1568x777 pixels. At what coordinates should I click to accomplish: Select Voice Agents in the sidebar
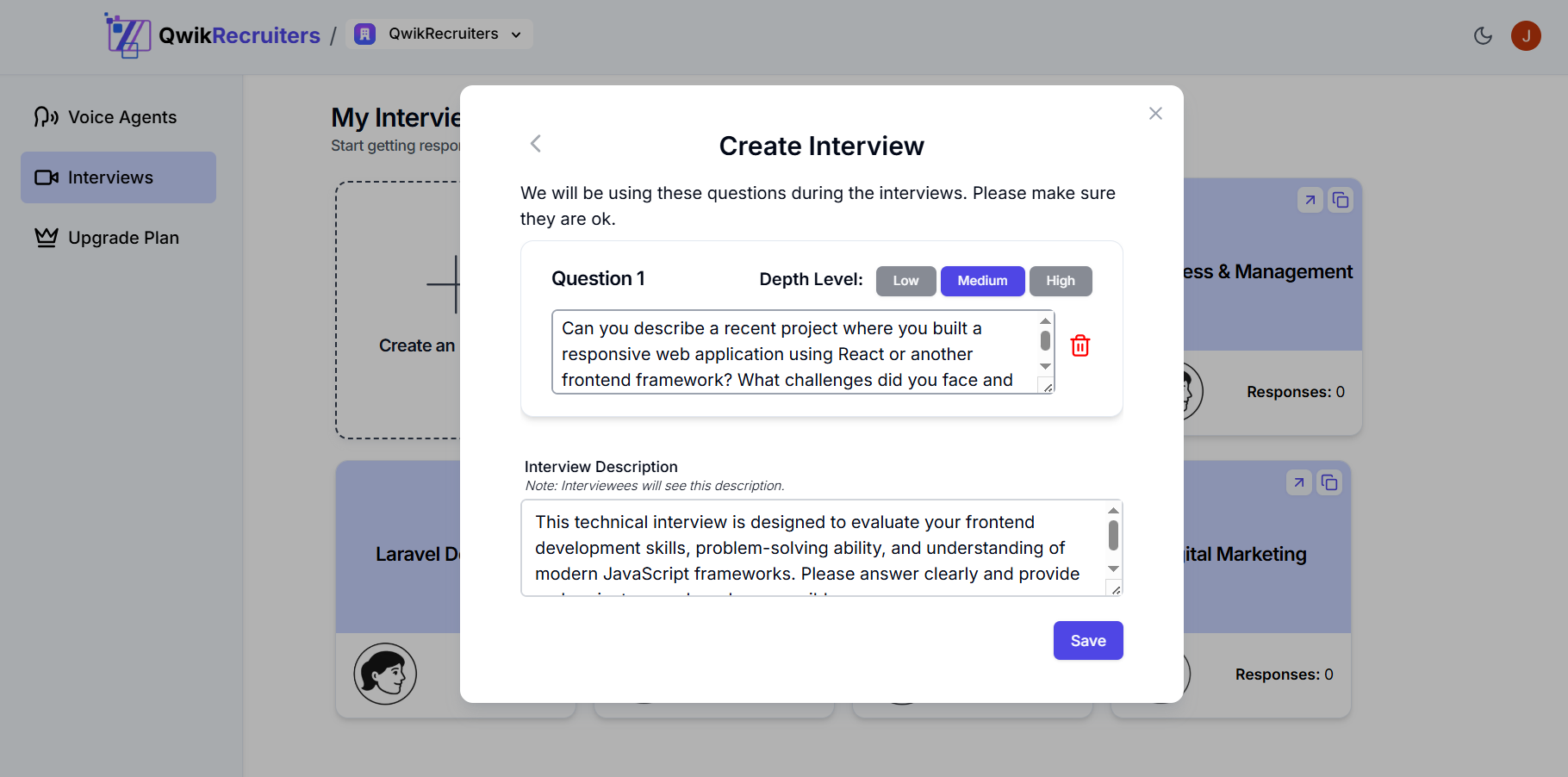click(121, 116)
